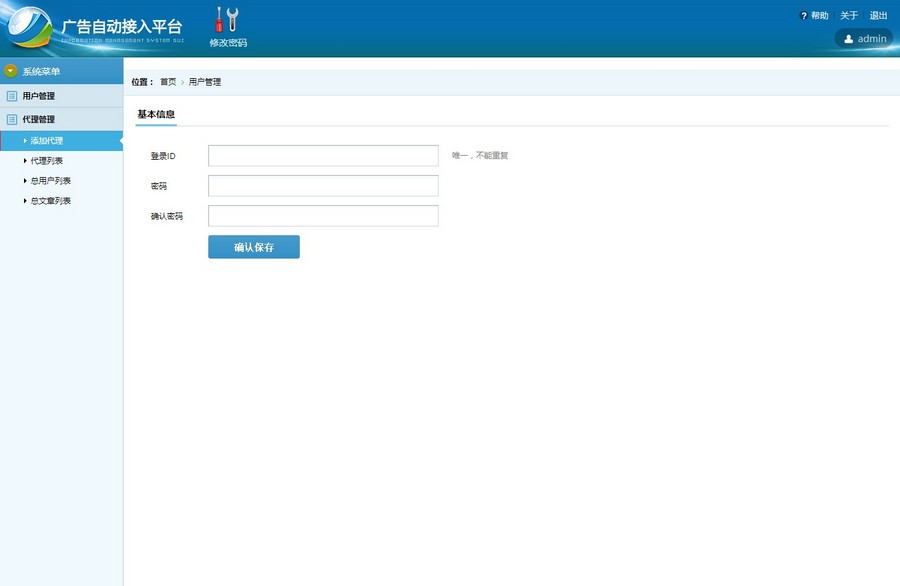
Task: Collapse the 代理管理 section in the sidebar
Action: (39, 119)
